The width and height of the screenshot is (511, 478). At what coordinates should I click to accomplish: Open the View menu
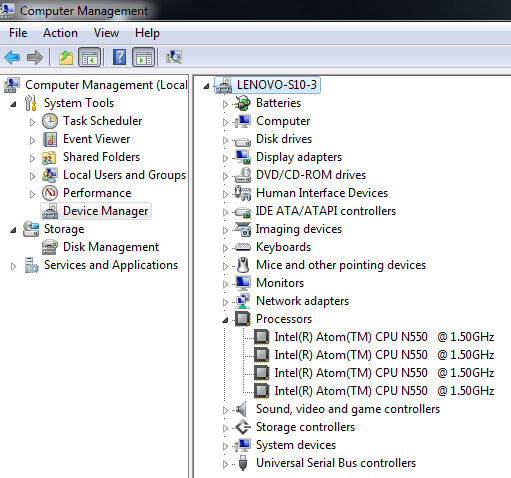pyautogui.click(x=106, y=33)
